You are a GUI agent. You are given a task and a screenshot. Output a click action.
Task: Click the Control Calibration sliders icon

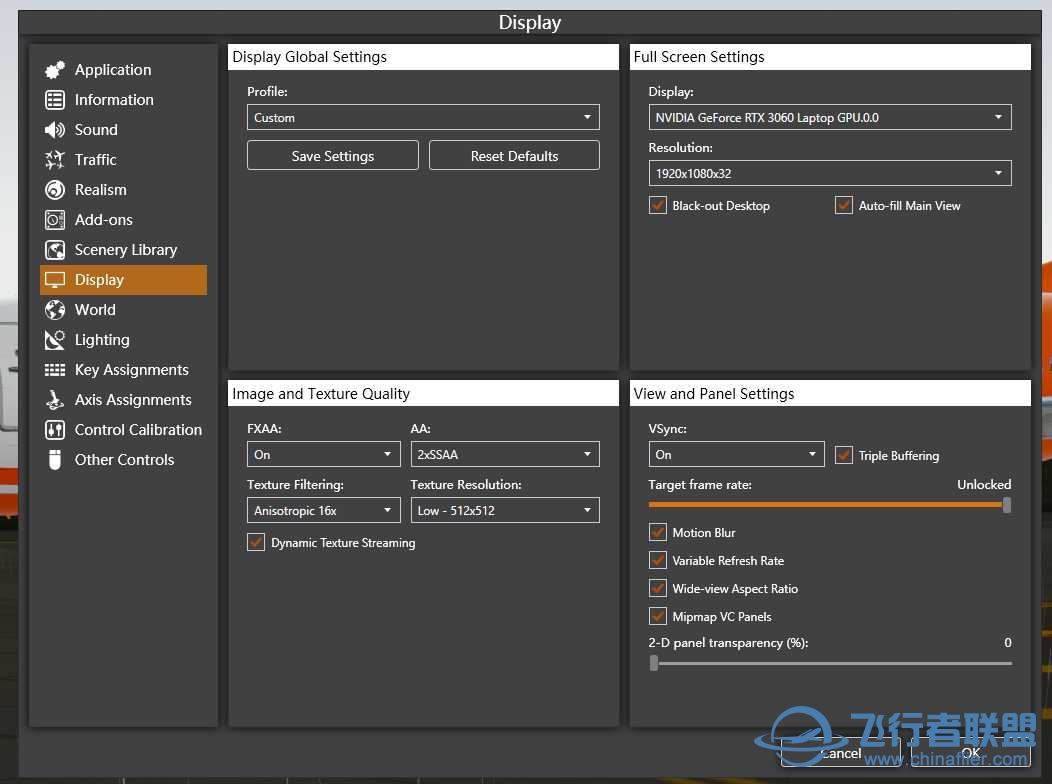[x=55, y=430]
